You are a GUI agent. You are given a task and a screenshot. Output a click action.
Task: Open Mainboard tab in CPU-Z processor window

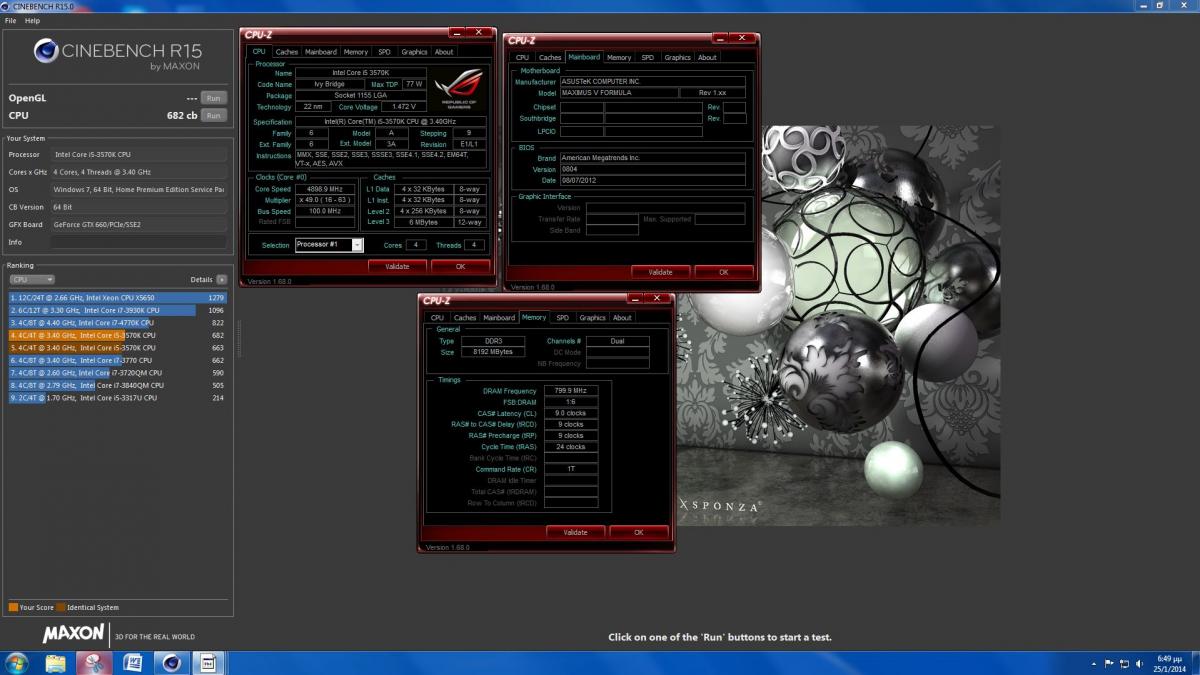click(321, 52)
